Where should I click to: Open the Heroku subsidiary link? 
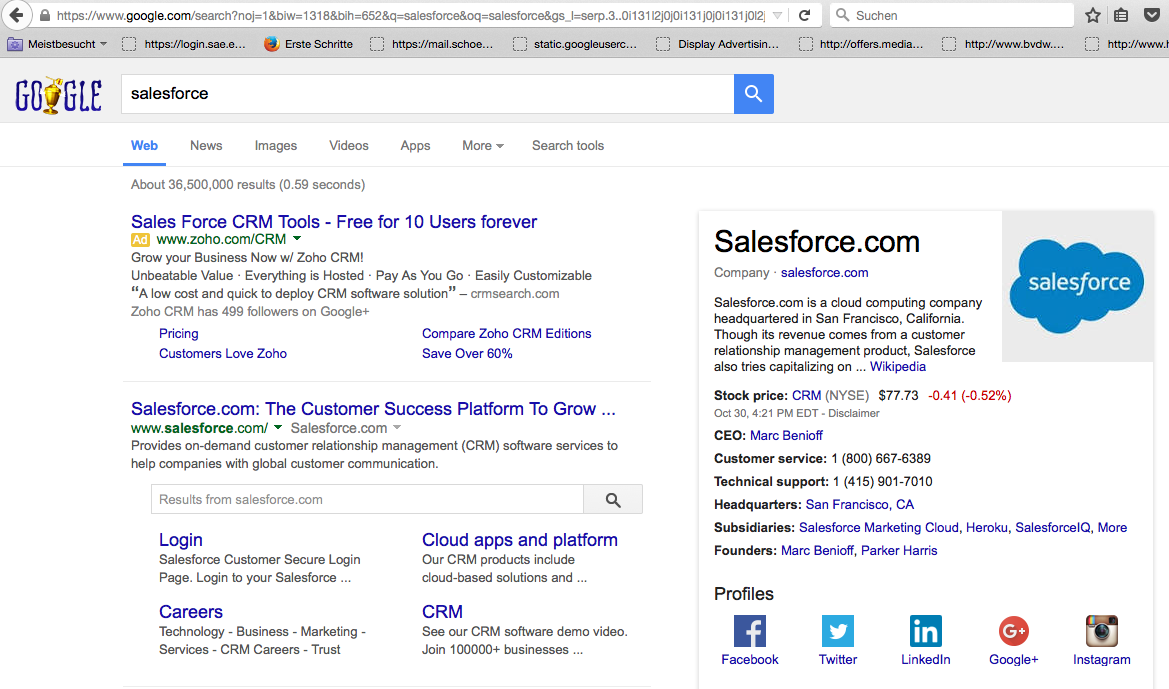point(986,528)
